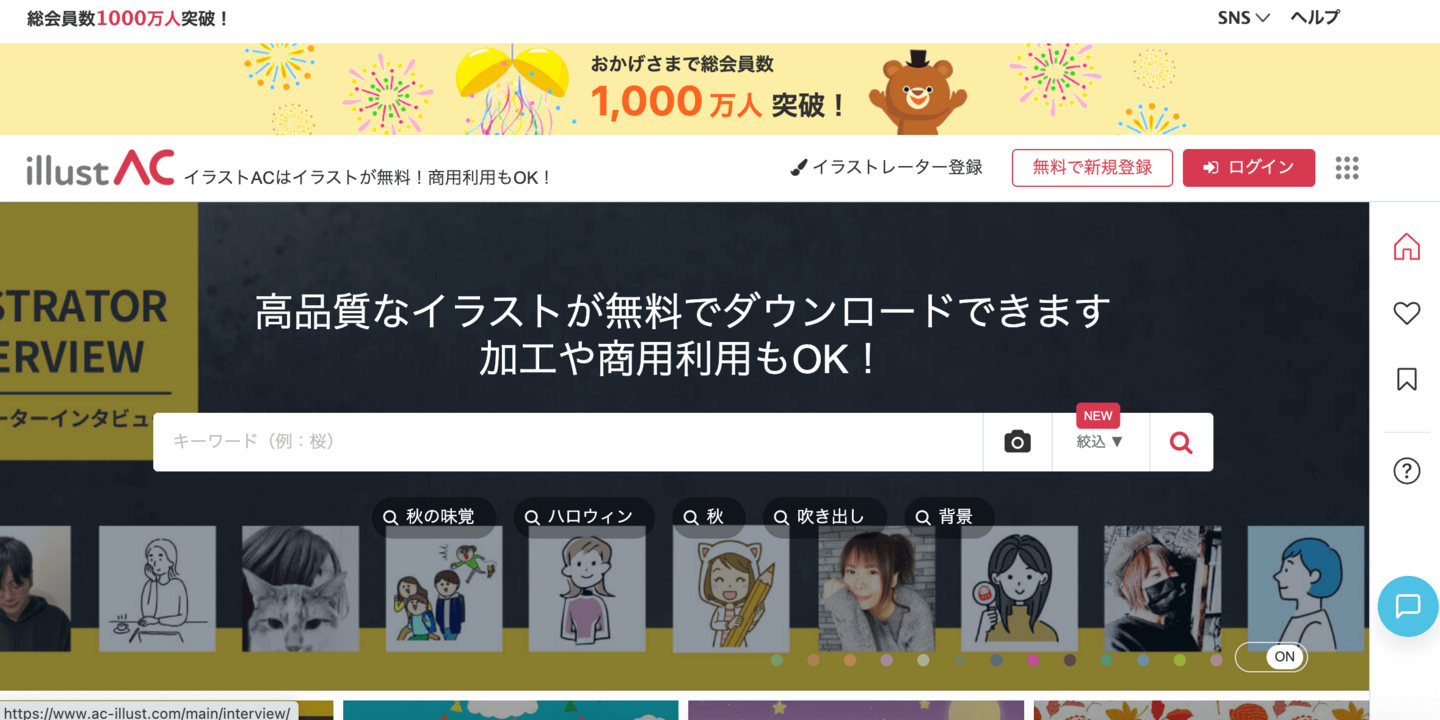Open the blue chat bubble widget
The image size is (1440, 720).
(1408, 606)
